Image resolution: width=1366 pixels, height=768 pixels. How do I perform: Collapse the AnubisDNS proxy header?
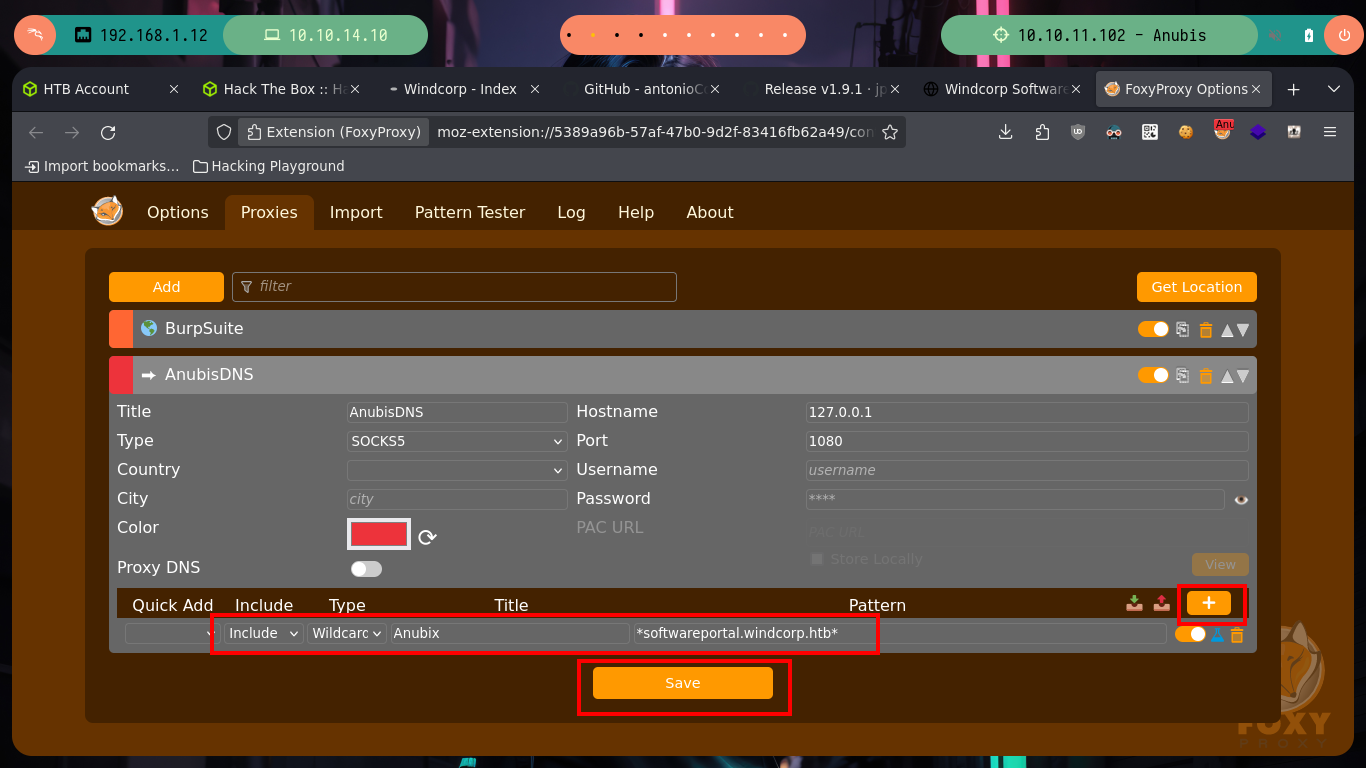[683, 375]
